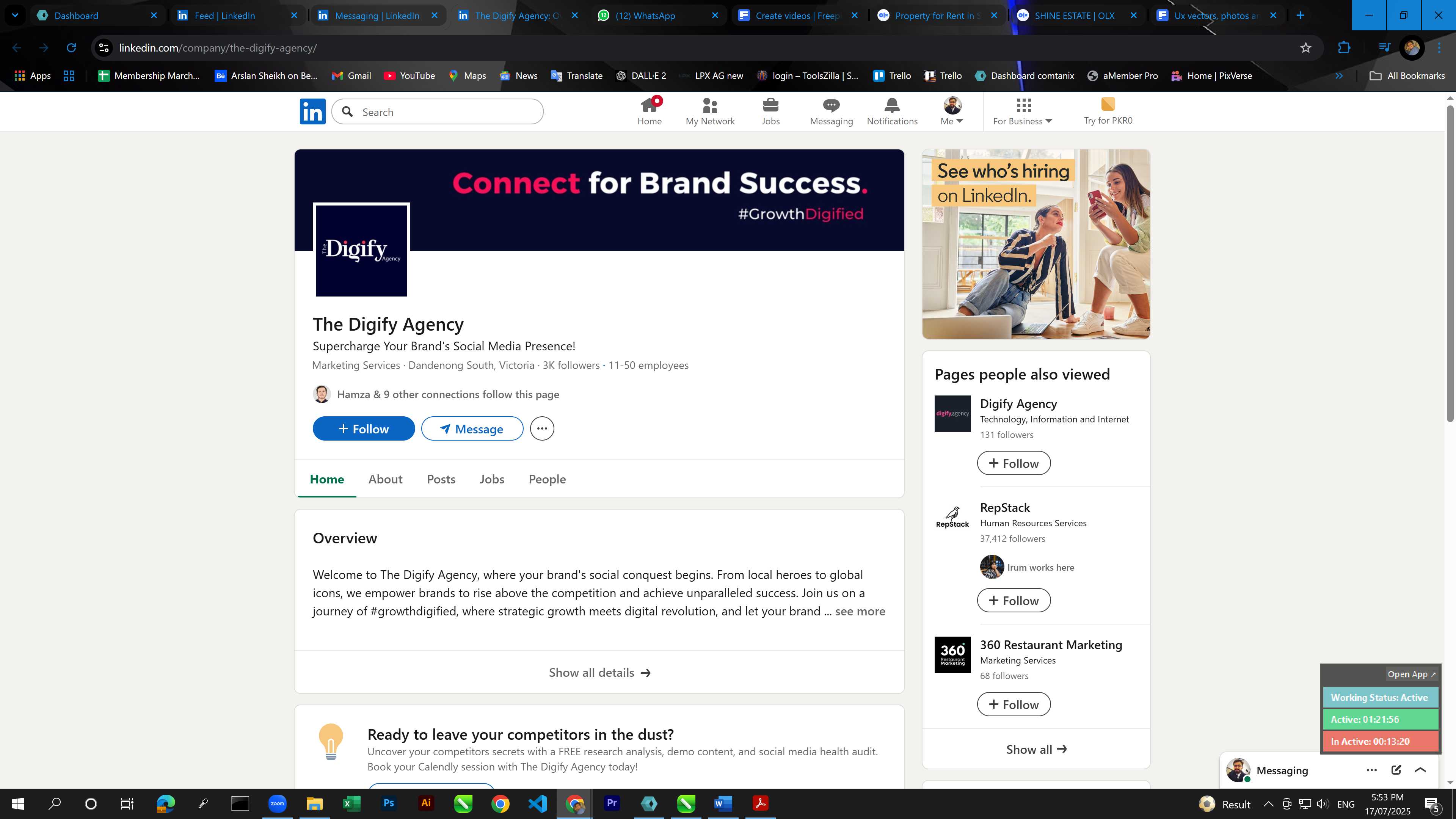Select the Home tab on company page

(x=327, y=479)
